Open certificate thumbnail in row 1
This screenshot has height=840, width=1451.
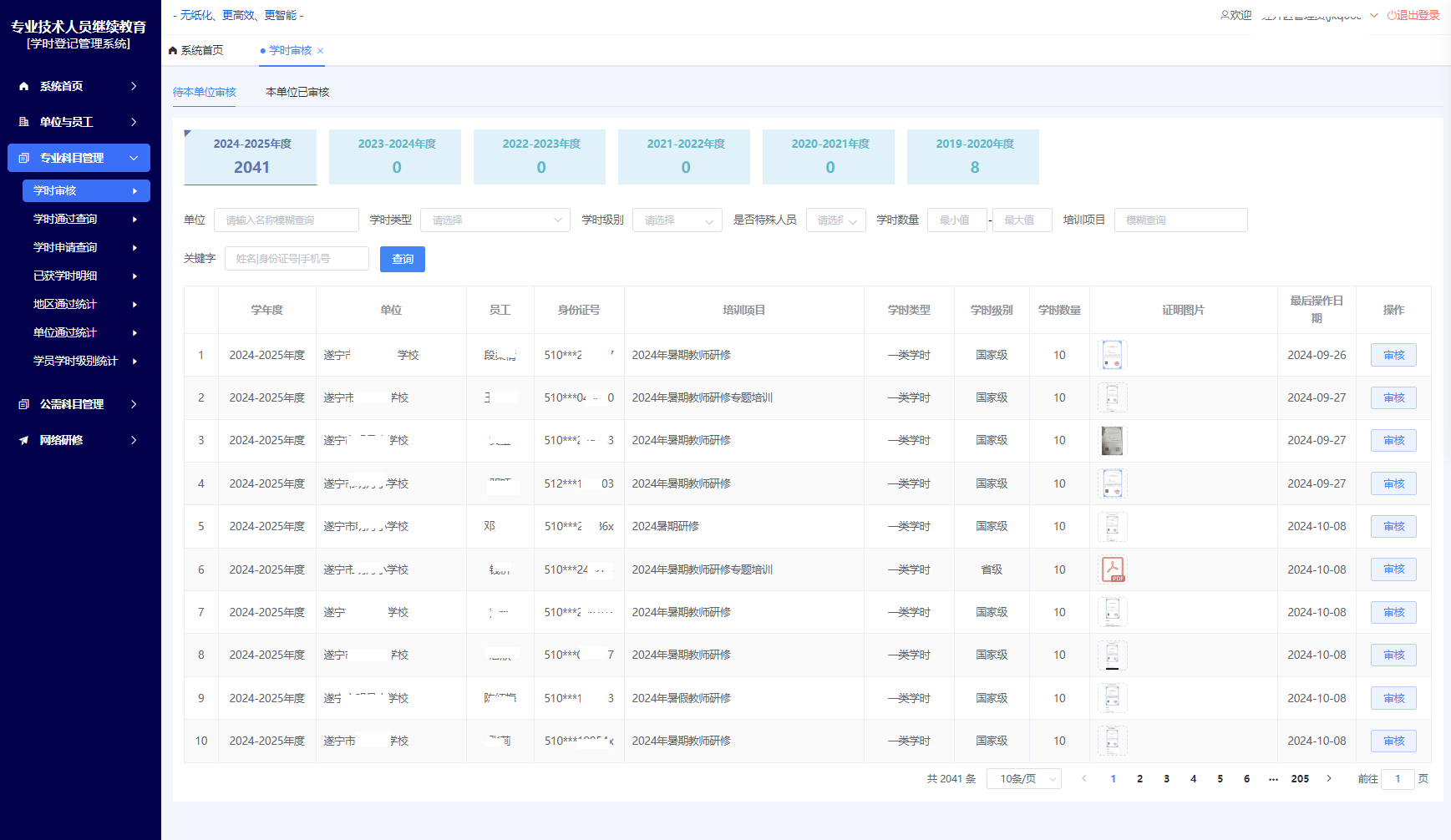click(x=1112, y=355)
